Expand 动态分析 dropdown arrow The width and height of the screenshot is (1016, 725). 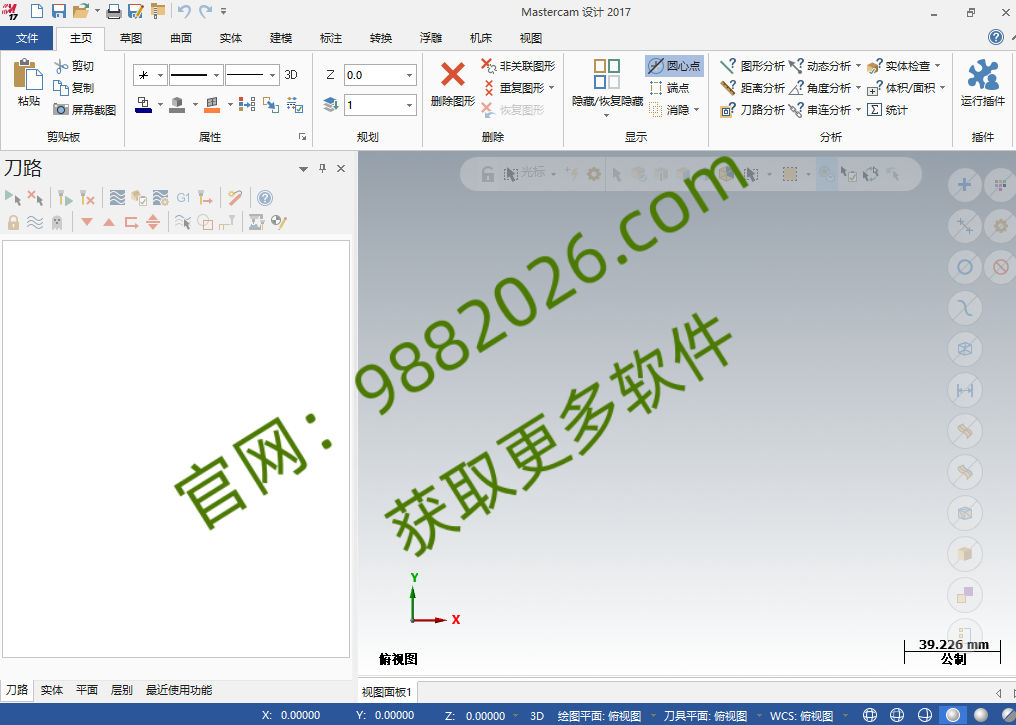click(x=859, y=66)
